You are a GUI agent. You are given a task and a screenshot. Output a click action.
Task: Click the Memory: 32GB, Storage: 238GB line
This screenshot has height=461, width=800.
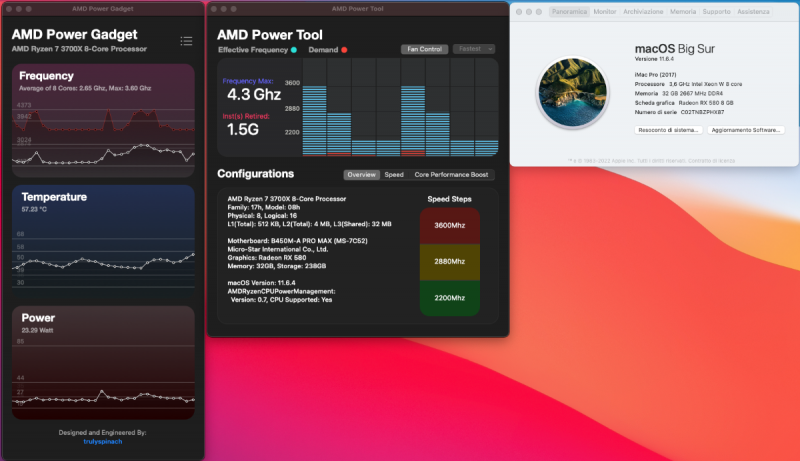tap(277, 266)
